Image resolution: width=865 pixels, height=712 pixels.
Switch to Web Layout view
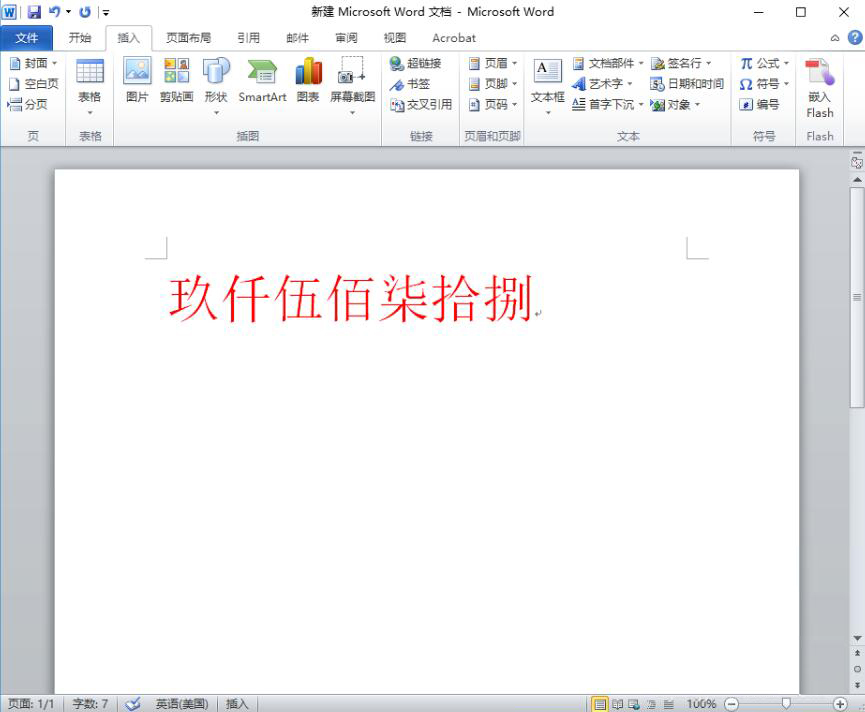tap(634, 704)
